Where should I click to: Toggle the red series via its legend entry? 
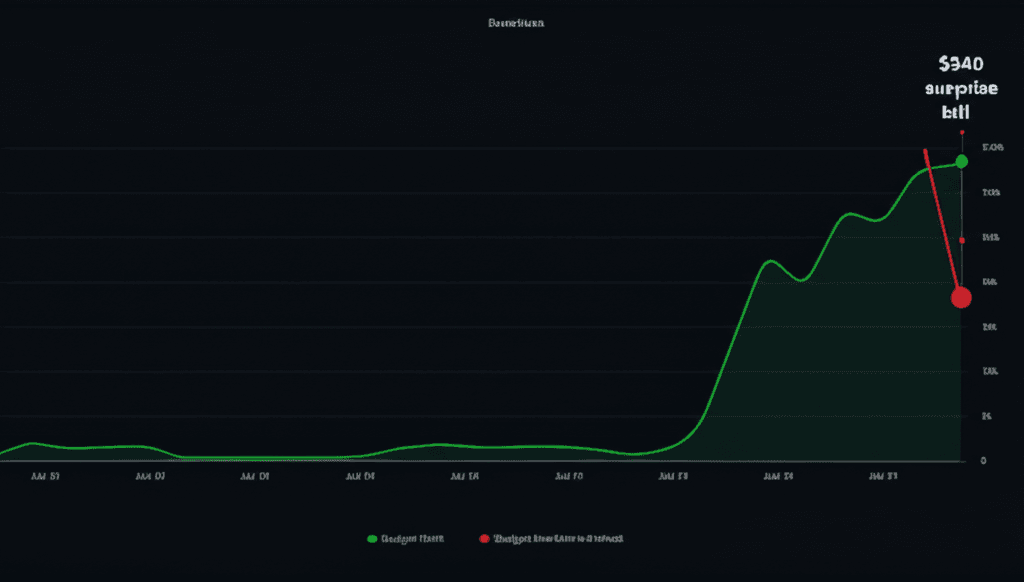(557, 537)
